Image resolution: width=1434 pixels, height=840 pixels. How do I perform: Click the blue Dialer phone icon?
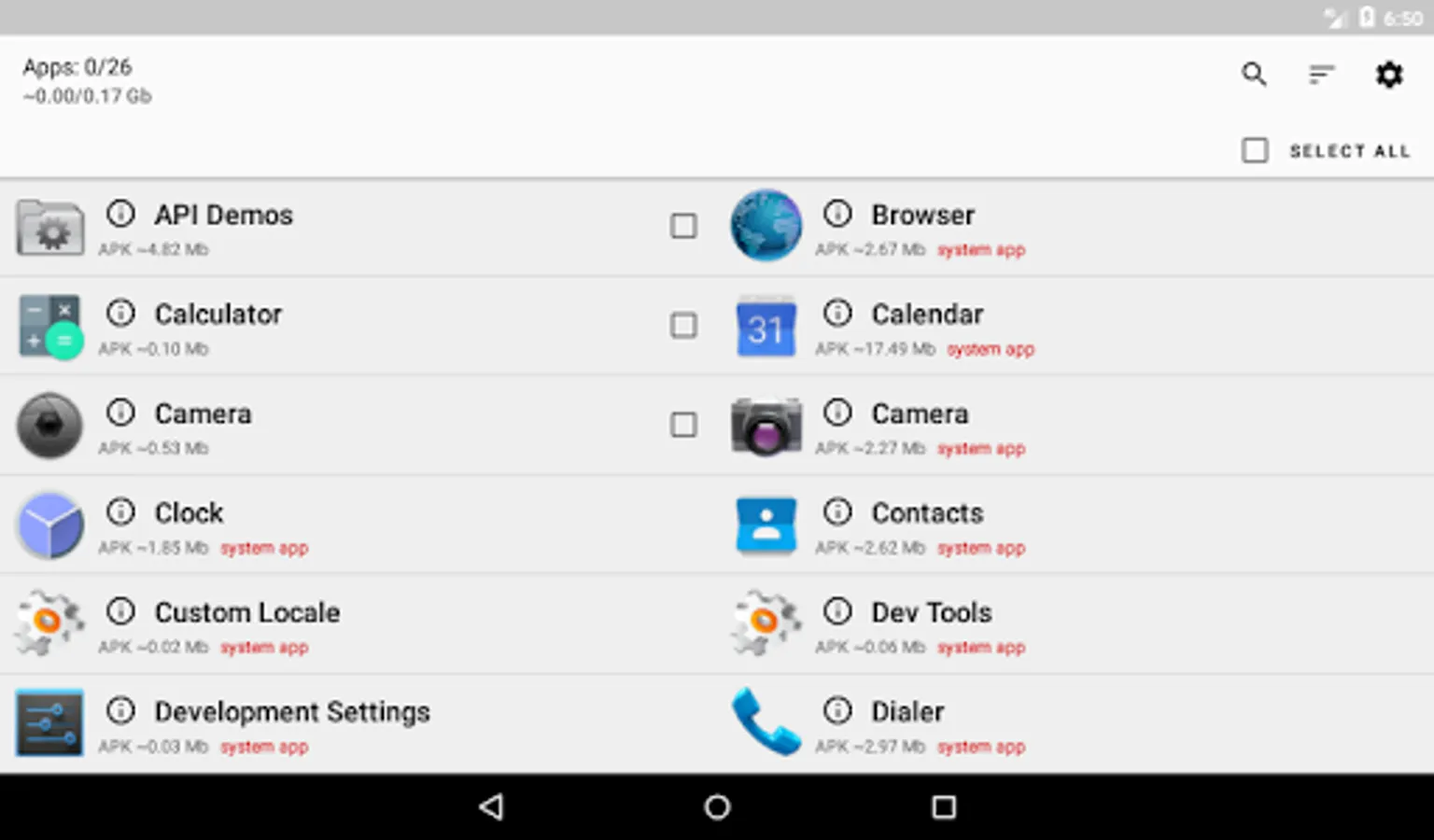(766, 722)
